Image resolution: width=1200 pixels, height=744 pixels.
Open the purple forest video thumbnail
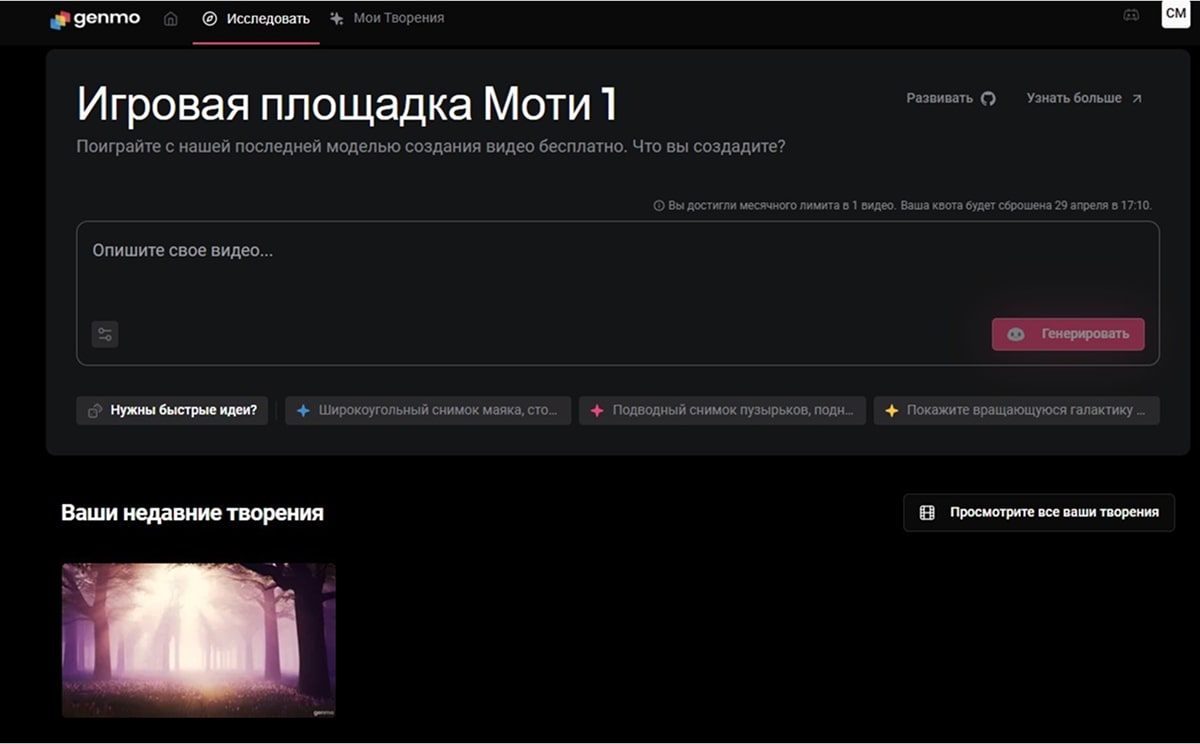[199, 640]
